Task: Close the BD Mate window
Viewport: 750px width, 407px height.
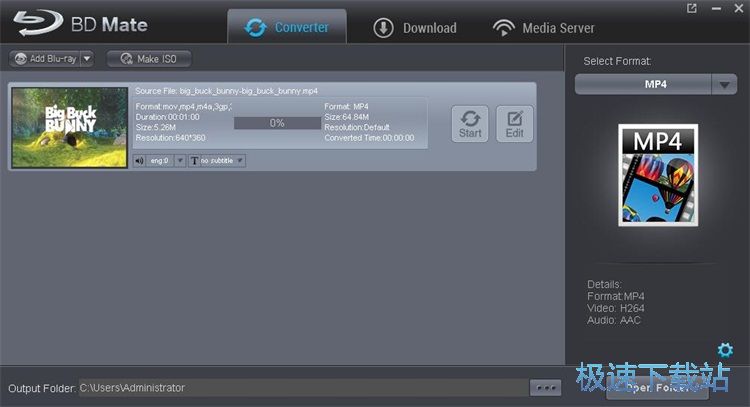Action: (739, 8)
